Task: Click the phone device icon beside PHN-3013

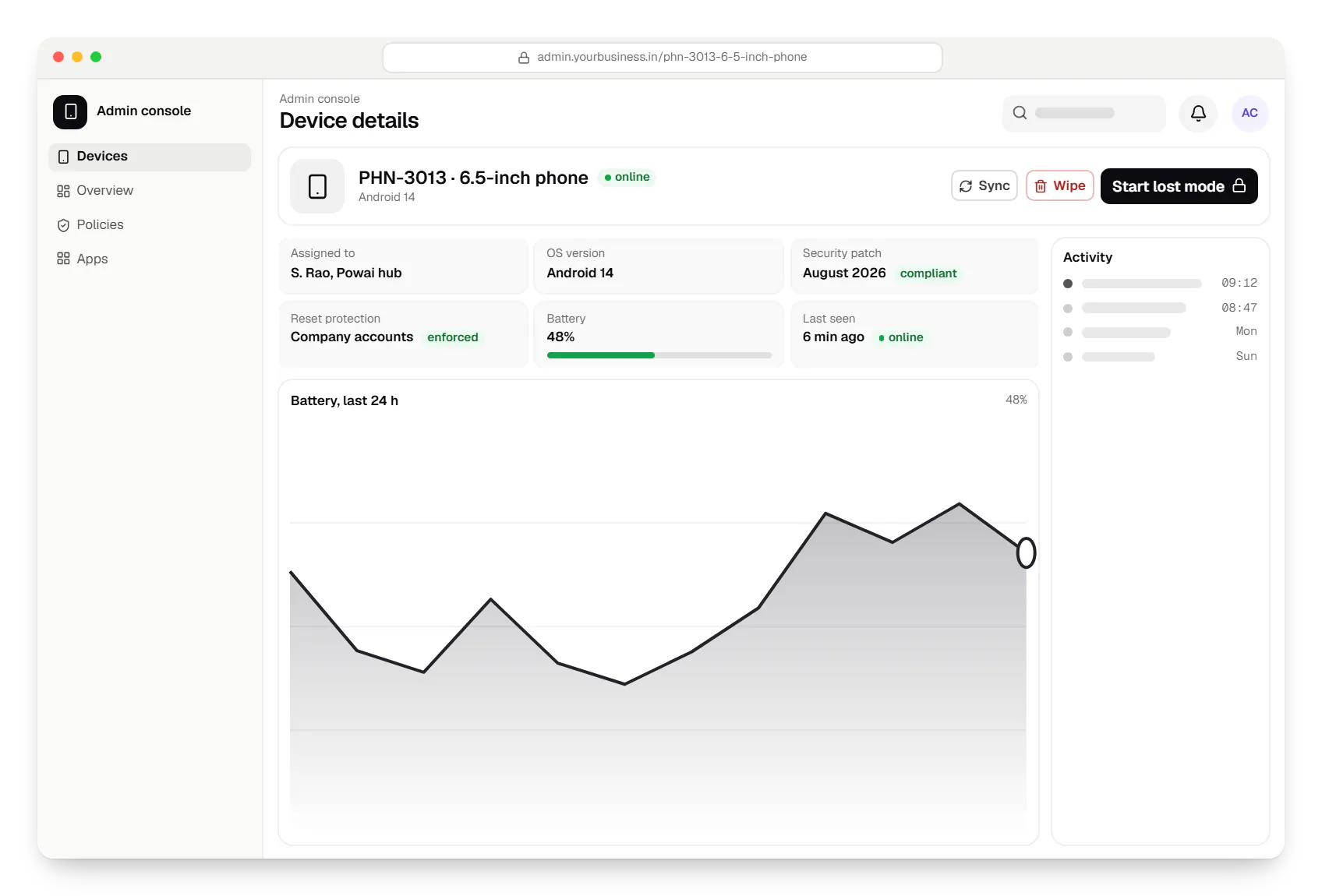Action: (317, 186)
